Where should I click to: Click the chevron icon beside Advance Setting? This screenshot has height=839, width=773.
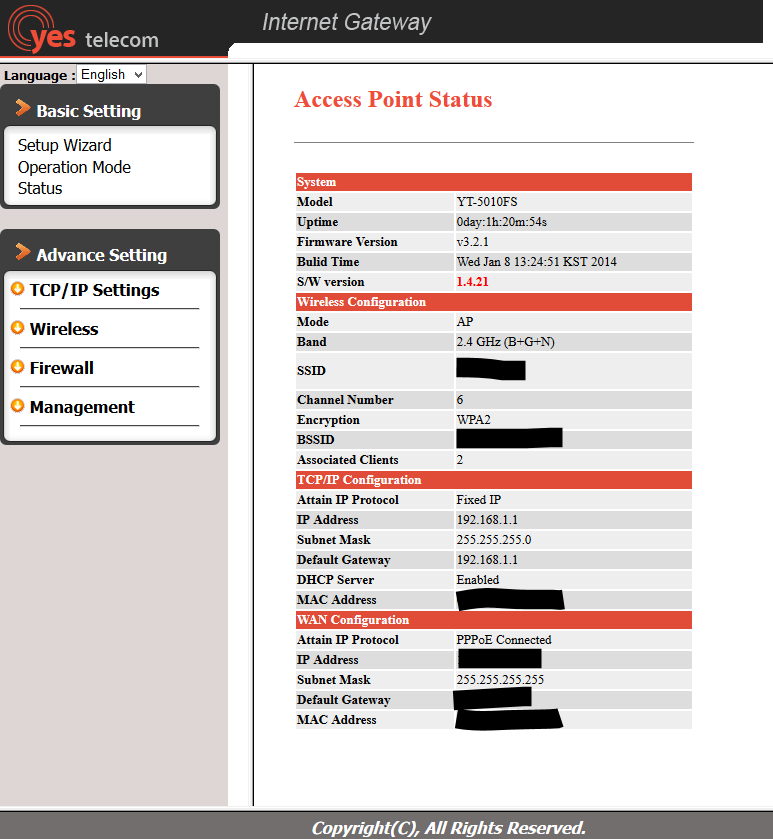point(22,253)
